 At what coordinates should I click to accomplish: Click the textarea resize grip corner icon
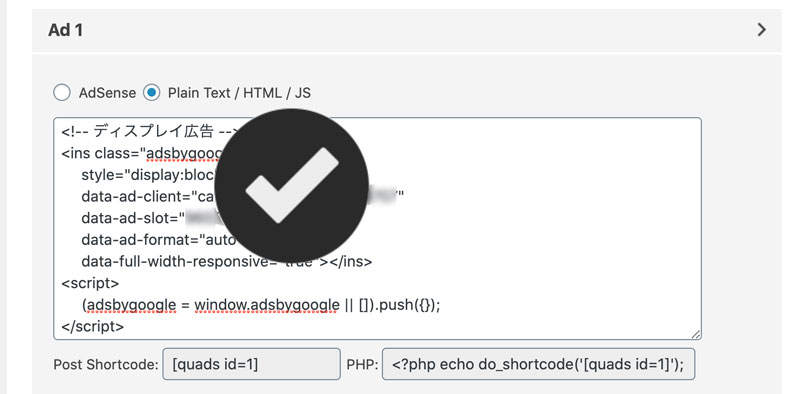point(696,334)
